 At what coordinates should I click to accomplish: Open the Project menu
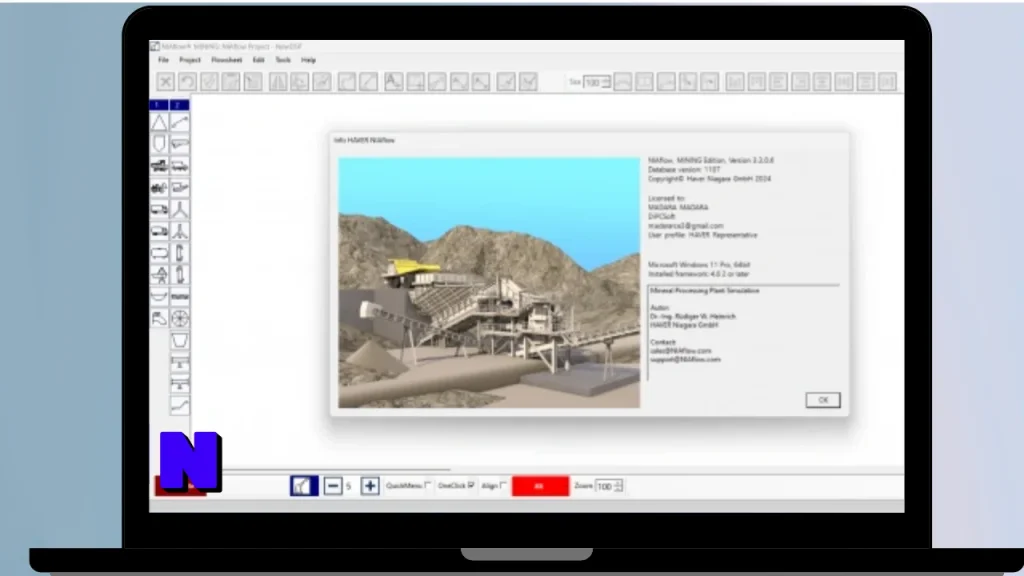190,60
